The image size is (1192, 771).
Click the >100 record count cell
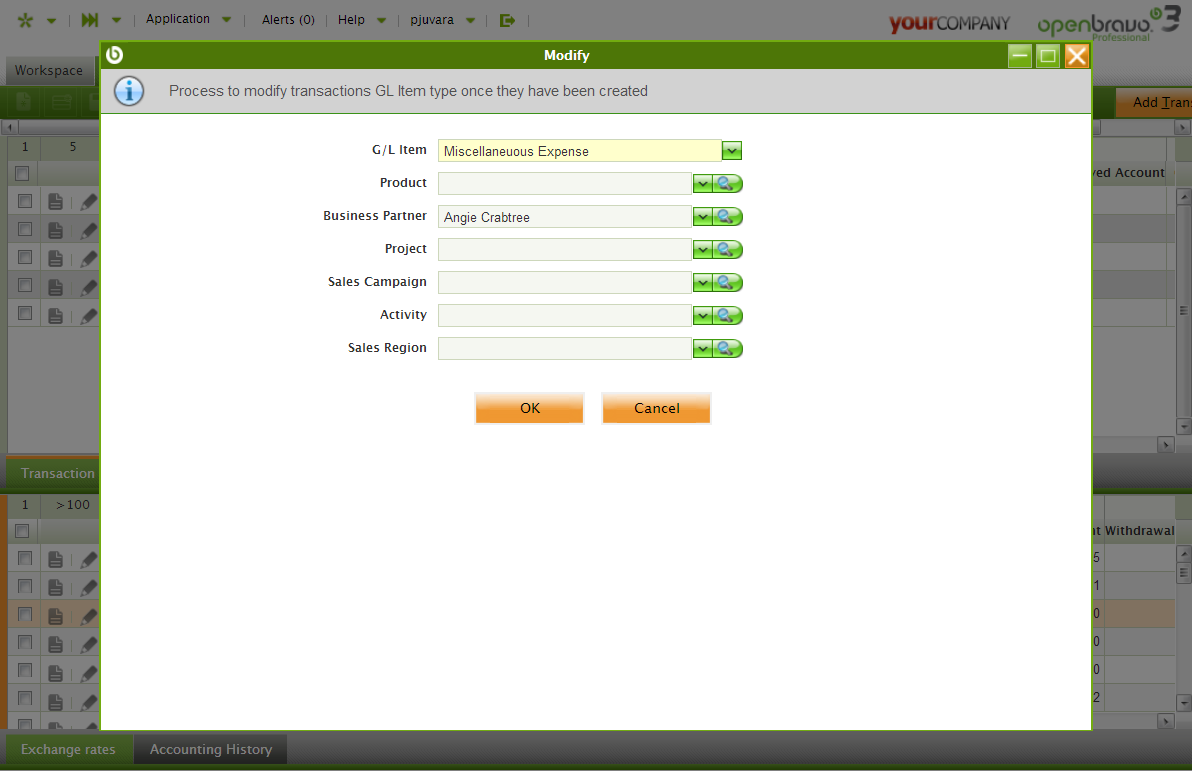[x=73, y=504]
